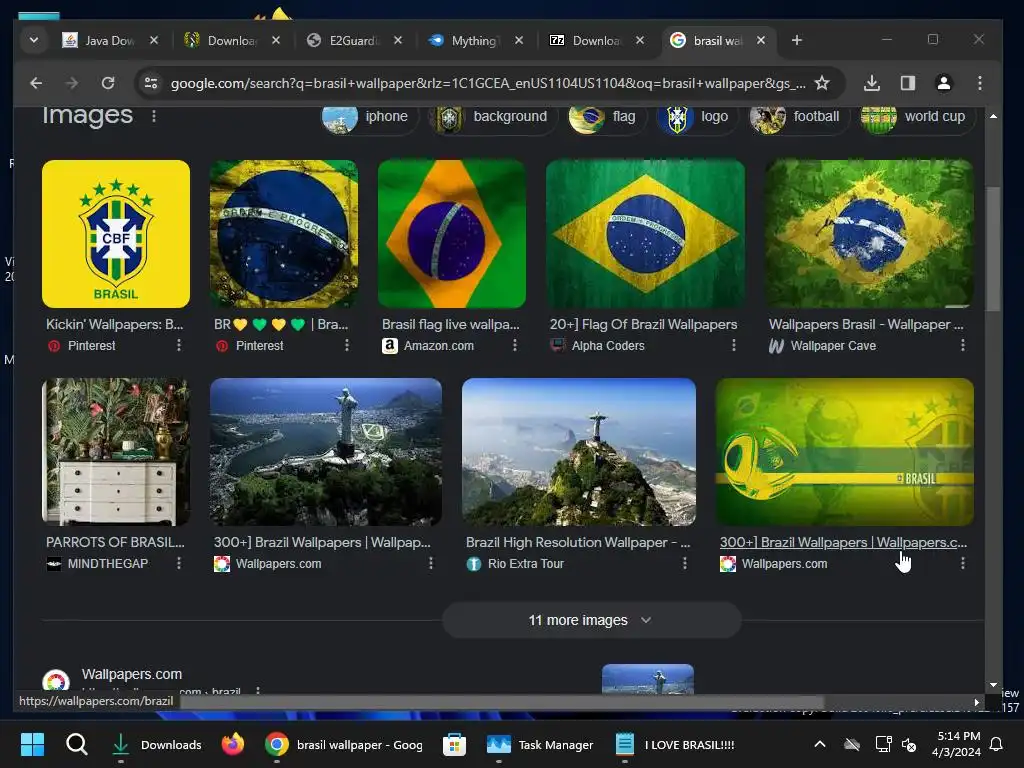Open options menu for Rio Extra Tour result
This screenshot has height=768, width=1024.
tap(684, 564)
